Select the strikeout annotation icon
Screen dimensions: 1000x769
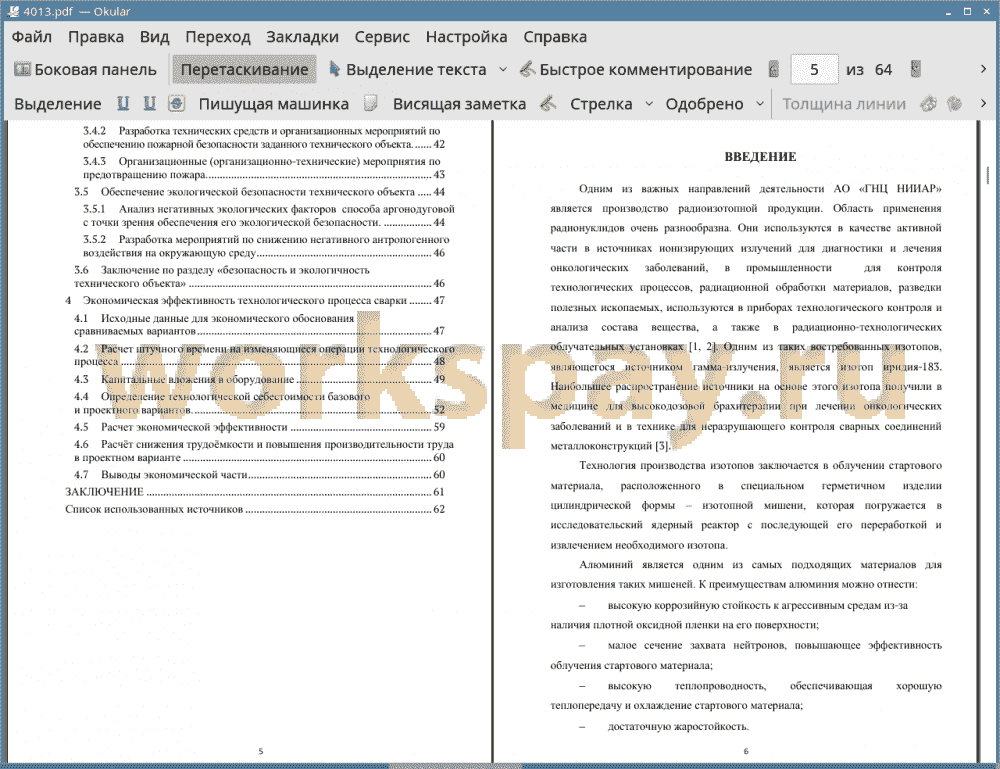[x=177, y=104]
